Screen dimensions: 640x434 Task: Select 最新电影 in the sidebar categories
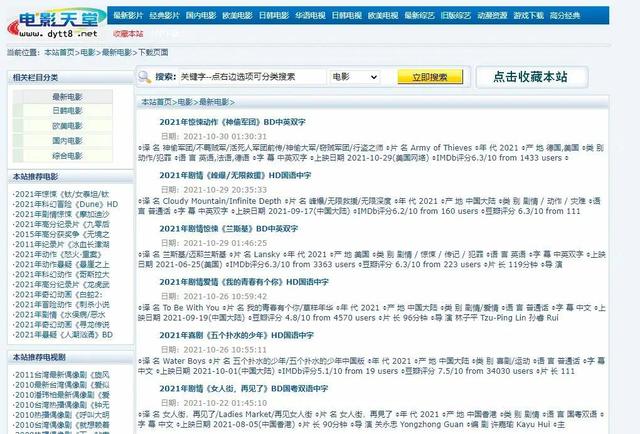(x=67, y=97)
